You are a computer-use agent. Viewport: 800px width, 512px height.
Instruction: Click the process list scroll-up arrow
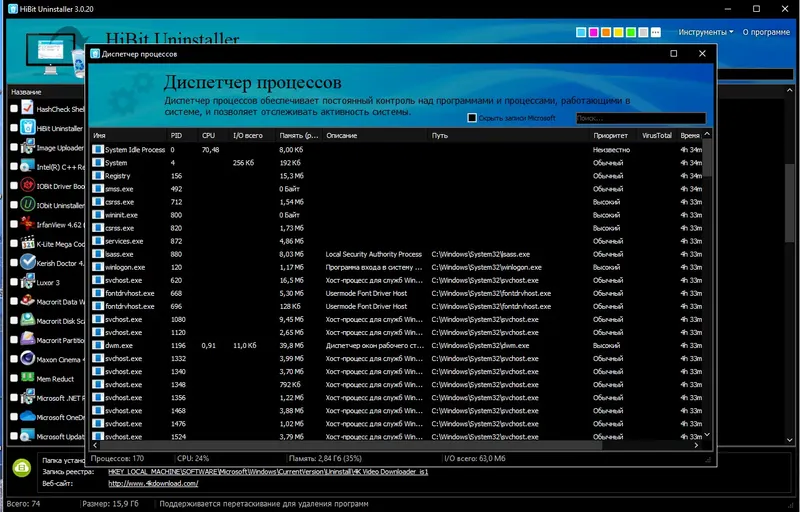coord(707,134)
